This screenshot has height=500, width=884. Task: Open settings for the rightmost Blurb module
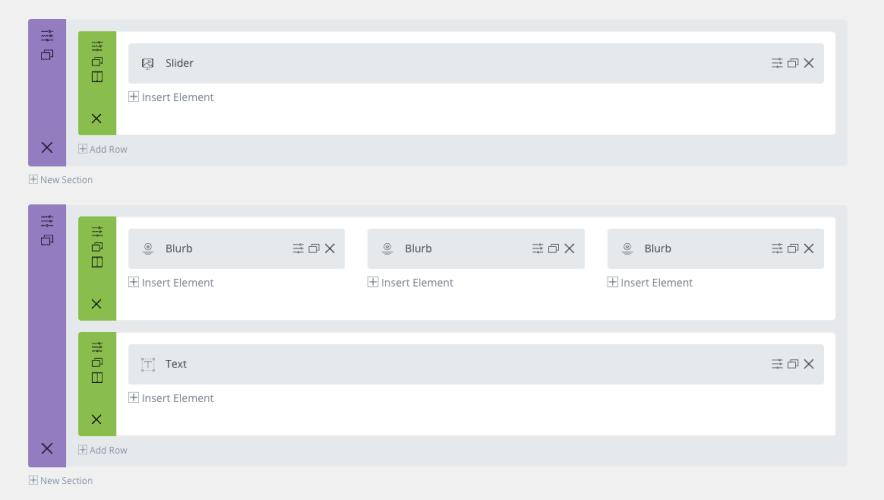click(x=777, y=249)
